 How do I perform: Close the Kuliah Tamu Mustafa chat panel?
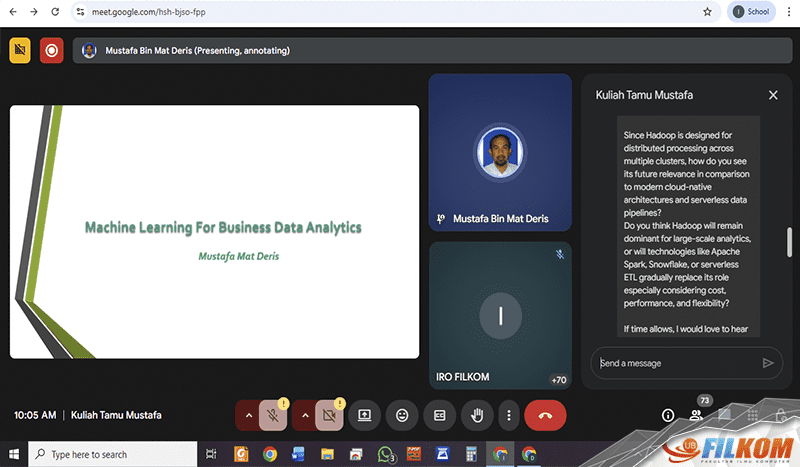[x=772, y=95]
